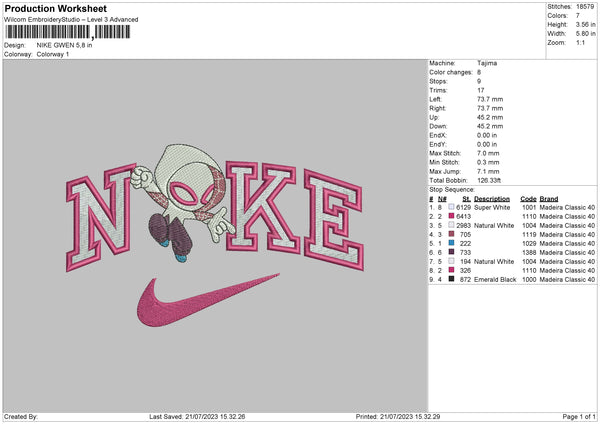Click the Gwen character in the design preview
The image size is (600, 424).
click(183, 202)
